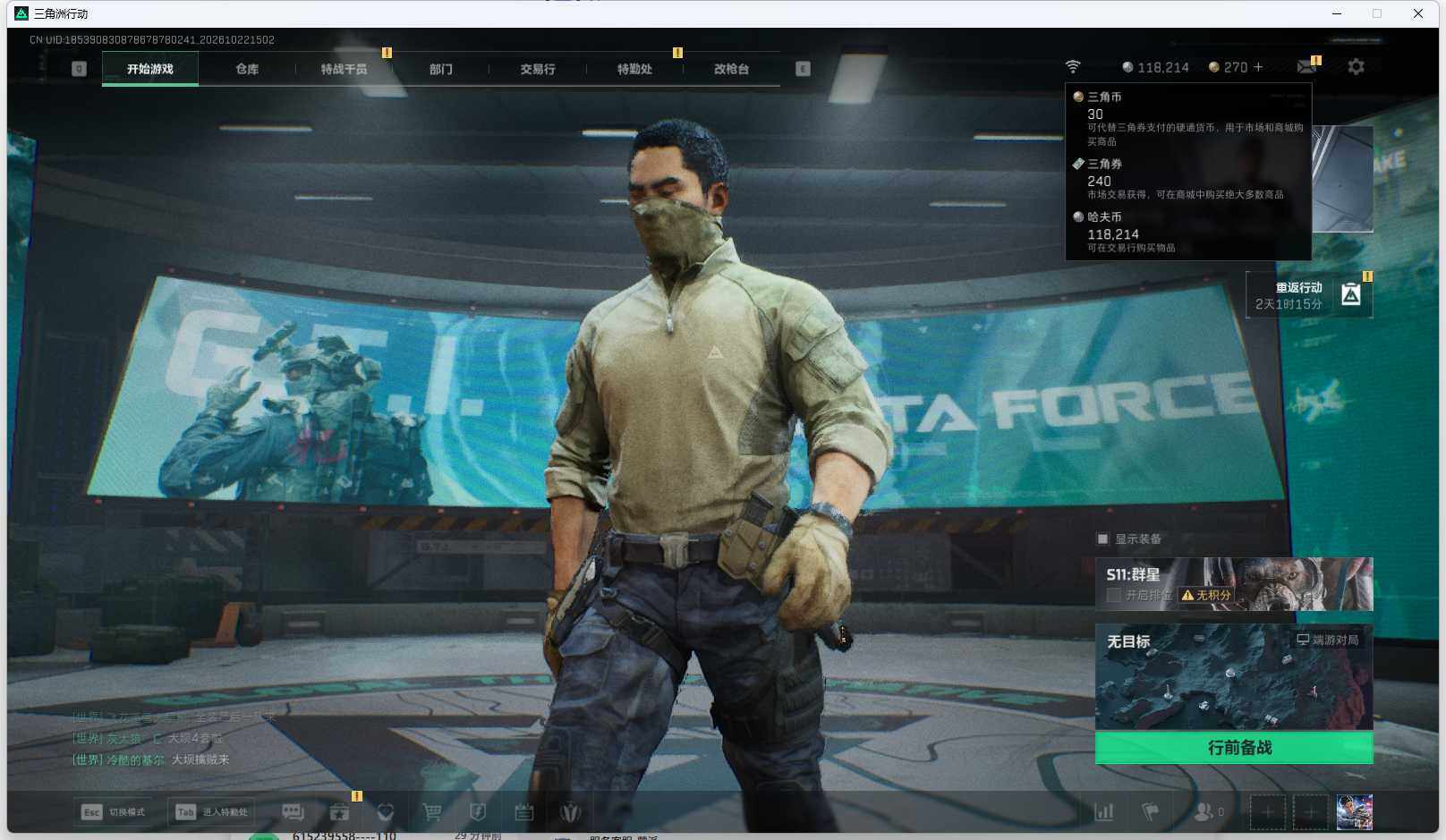Toggle the 显示装备 checkbox
The width and height of the screenshot is (1446, 840).
pyautogui.click(x=1102, y=539)
